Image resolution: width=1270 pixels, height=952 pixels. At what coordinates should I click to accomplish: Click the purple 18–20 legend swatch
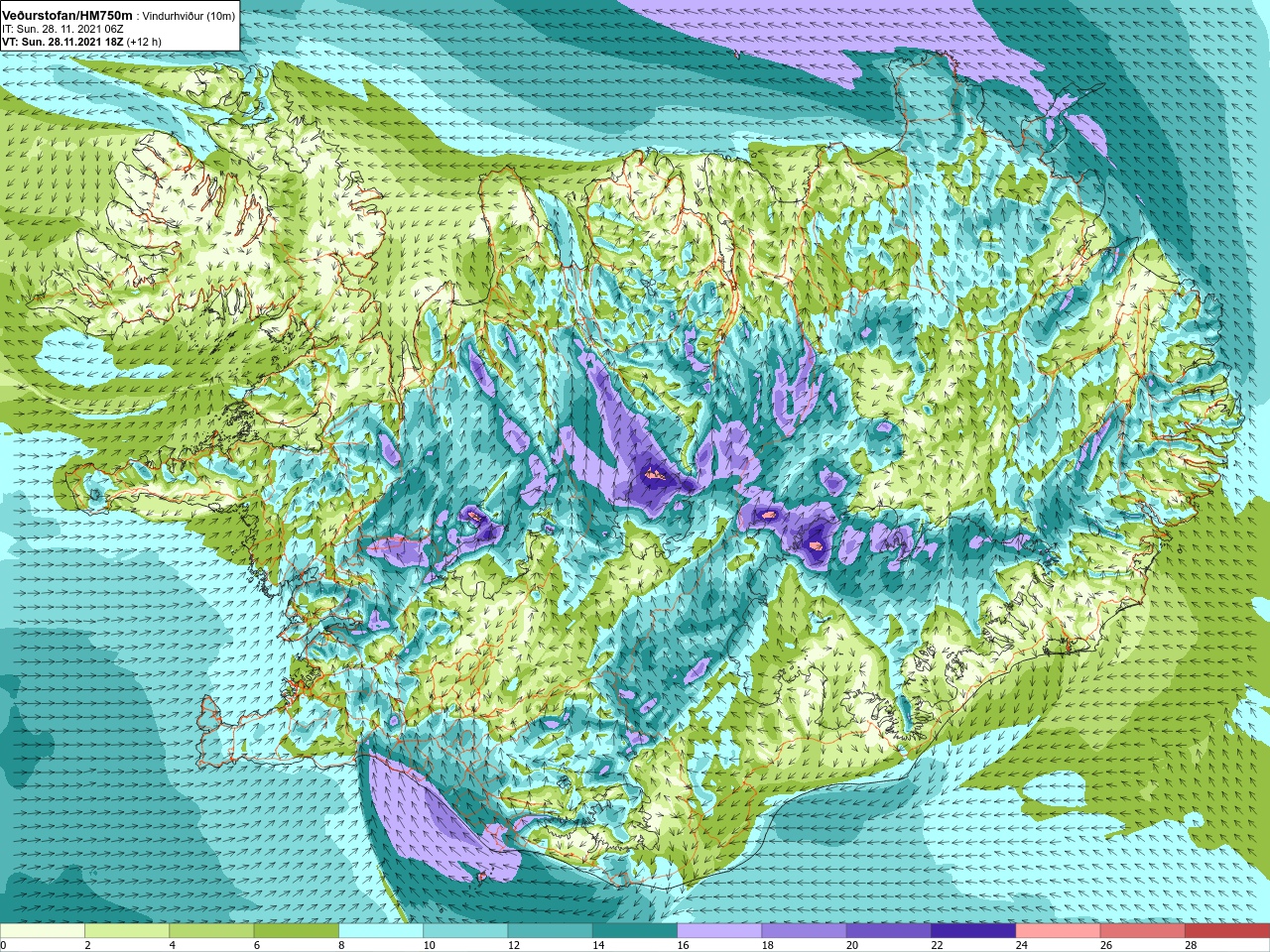805,931
